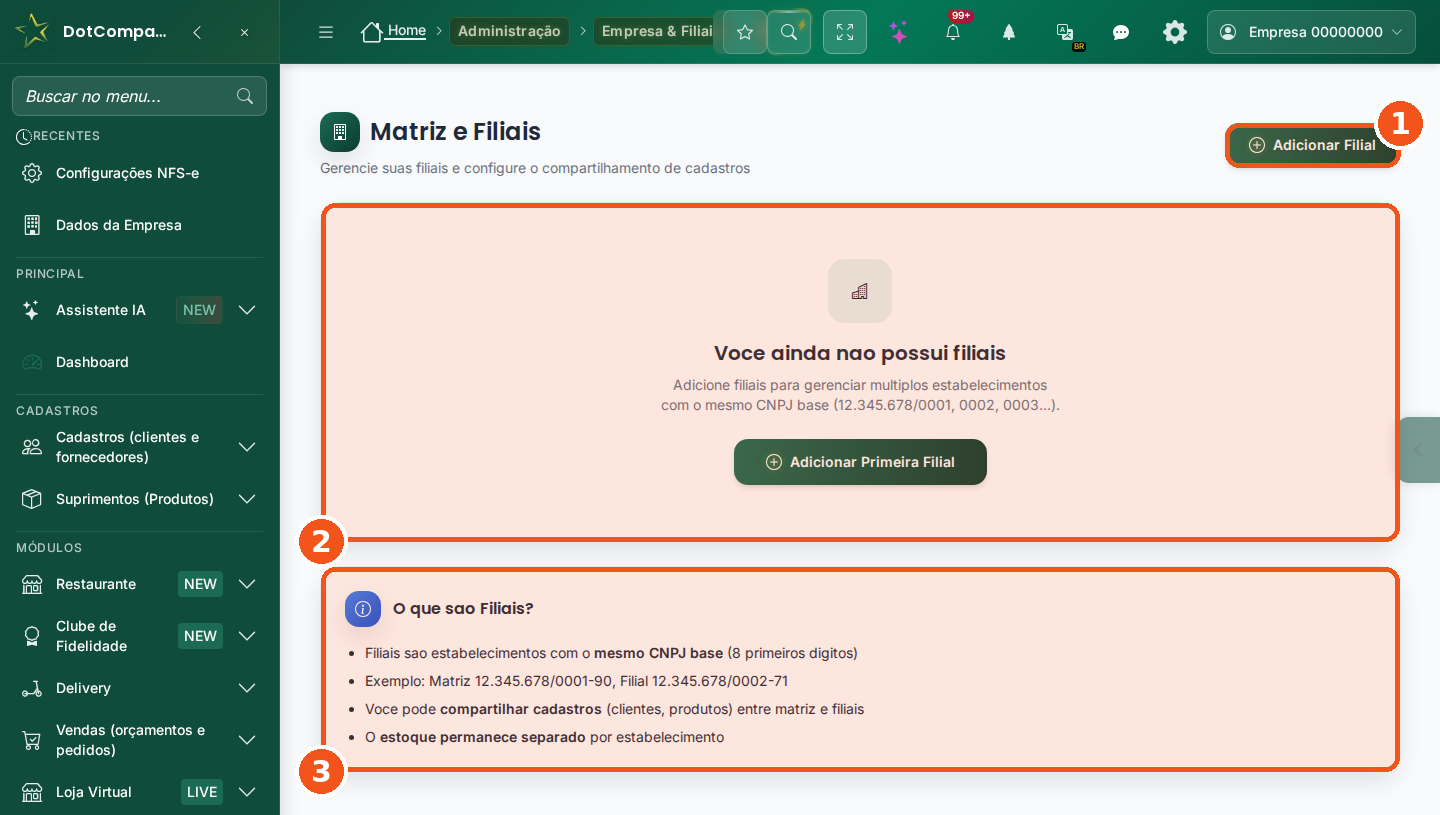1440x815 pixels.
Task: Click the "O que sao Filiais?" heading
Action: (463, 608)
